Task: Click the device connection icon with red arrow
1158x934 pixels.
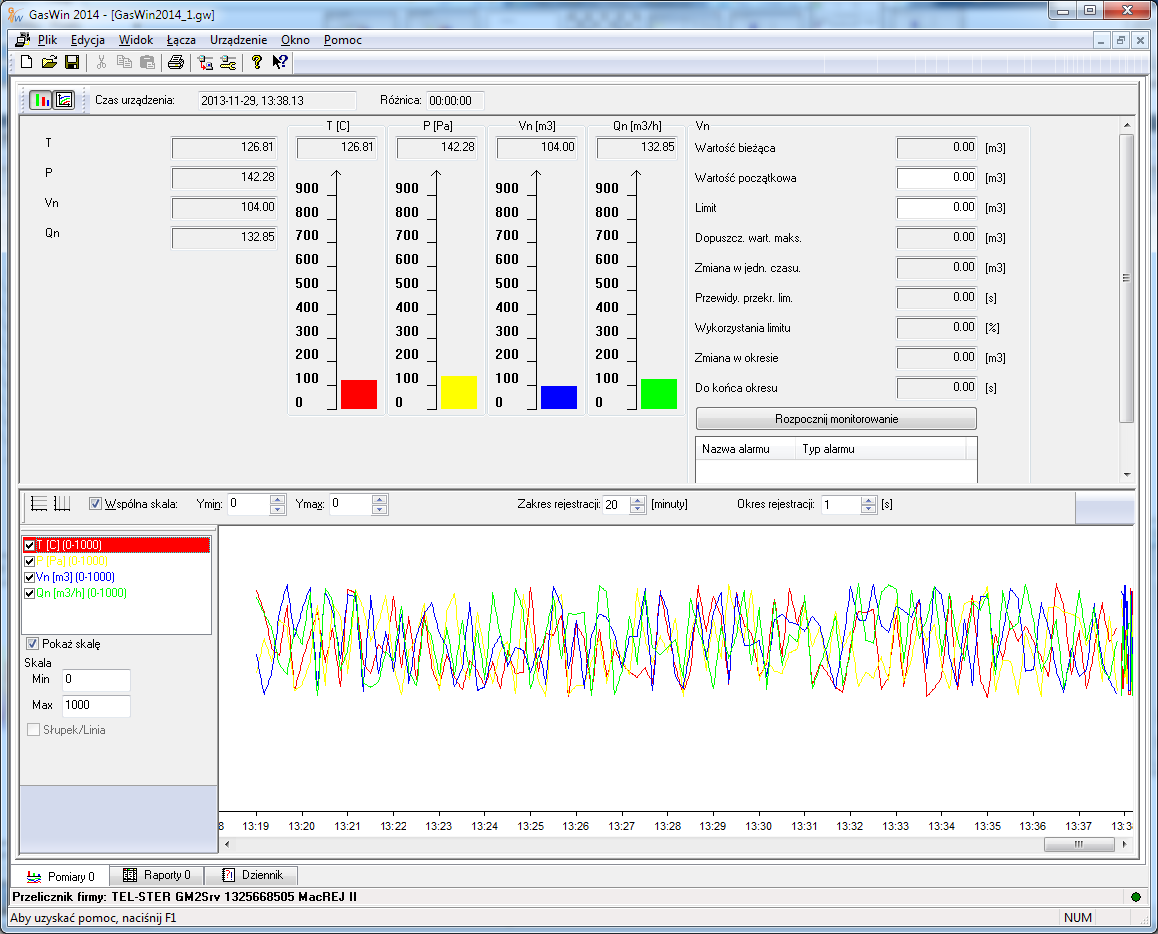Action: point(205,62)
